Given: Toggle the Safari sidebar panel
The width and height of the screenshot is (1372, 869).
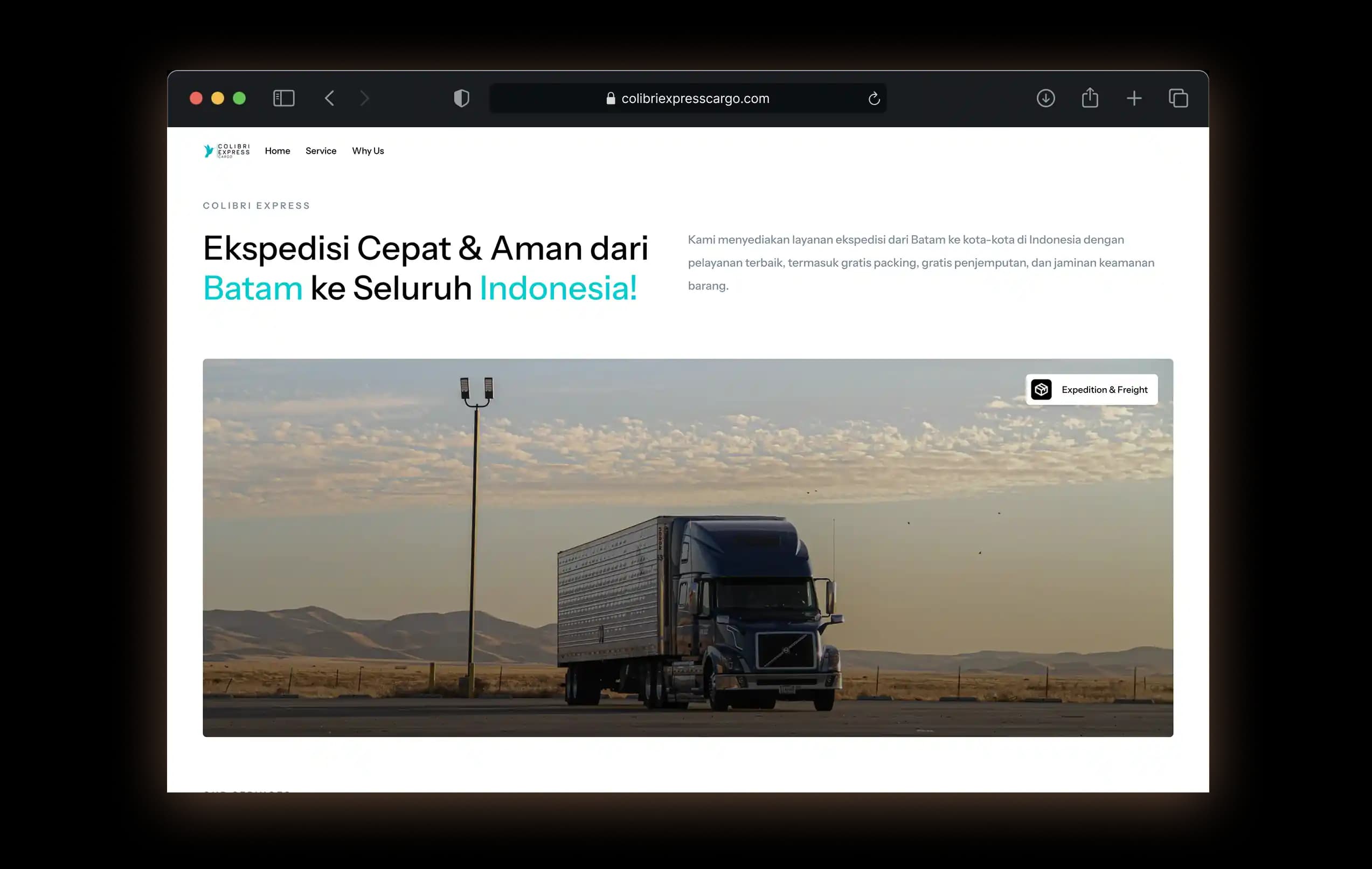Looking at the screenshot, I should (x=284, y=98).
